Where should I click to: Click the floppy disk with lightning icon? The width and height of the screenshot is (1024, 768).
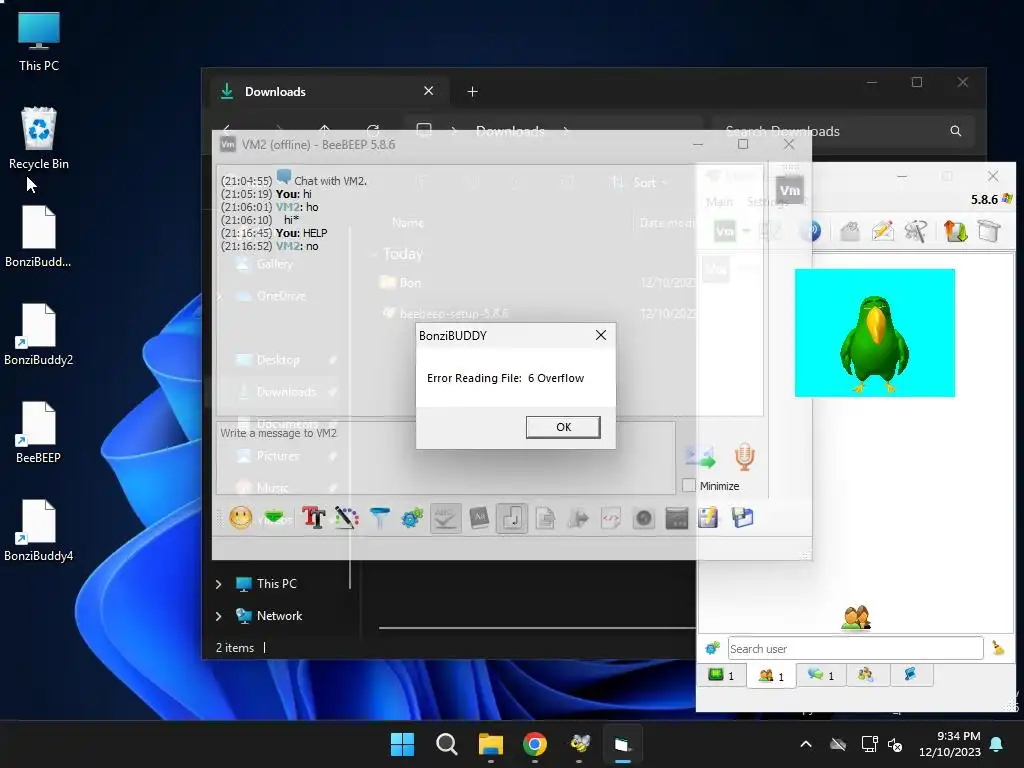click(709, 518)
